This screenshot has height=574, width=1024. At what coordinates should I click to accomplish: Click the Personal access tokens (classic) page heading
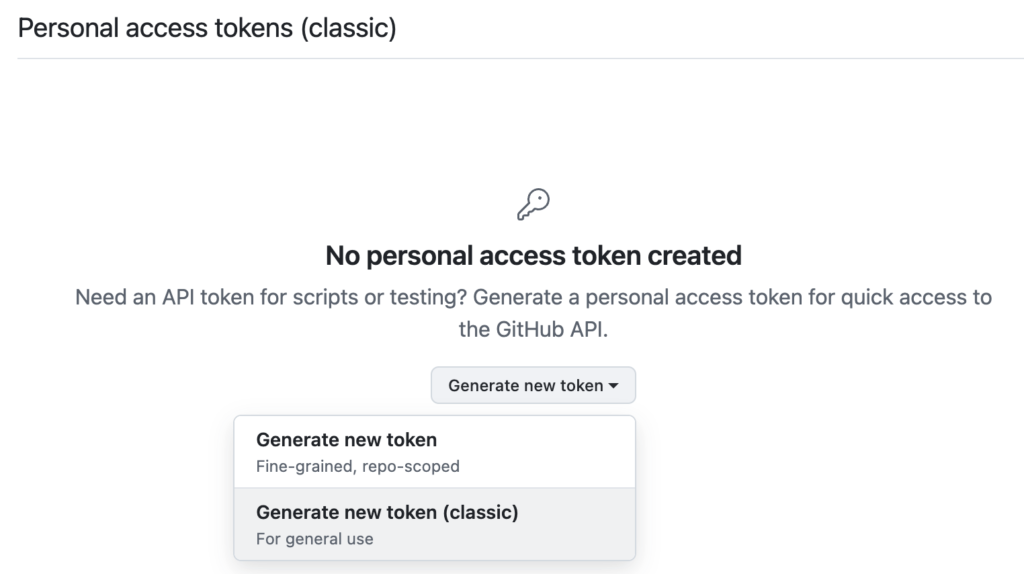tap(207, 28)
